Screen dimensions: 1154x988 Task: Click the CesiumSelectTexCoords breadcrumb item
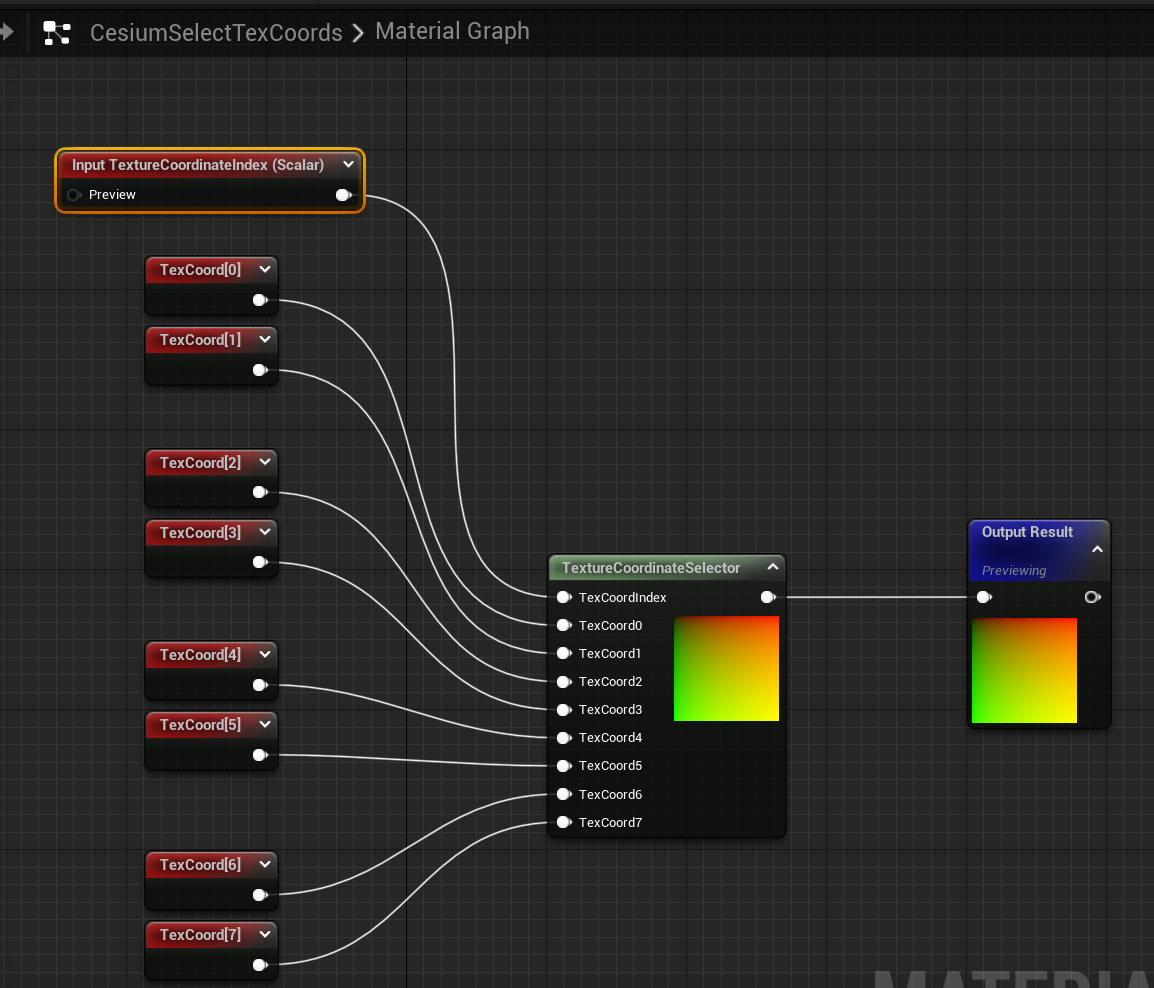pyautogui.click(x=216, y=32)
